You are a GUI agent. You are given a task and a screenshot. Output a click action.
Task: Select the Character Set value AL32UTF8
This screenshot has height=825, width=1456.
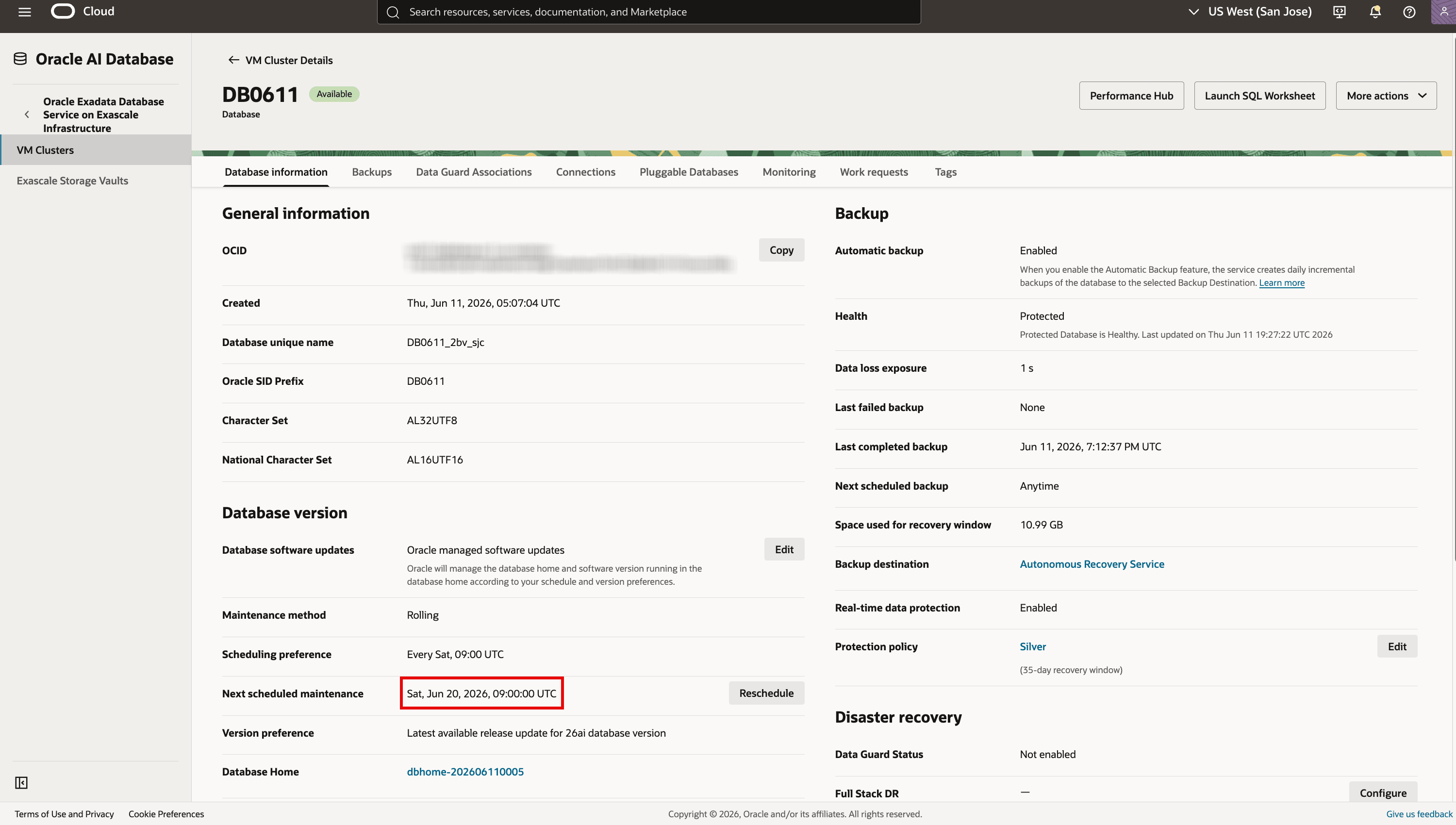pyautogui.click(x=431, y=420)
